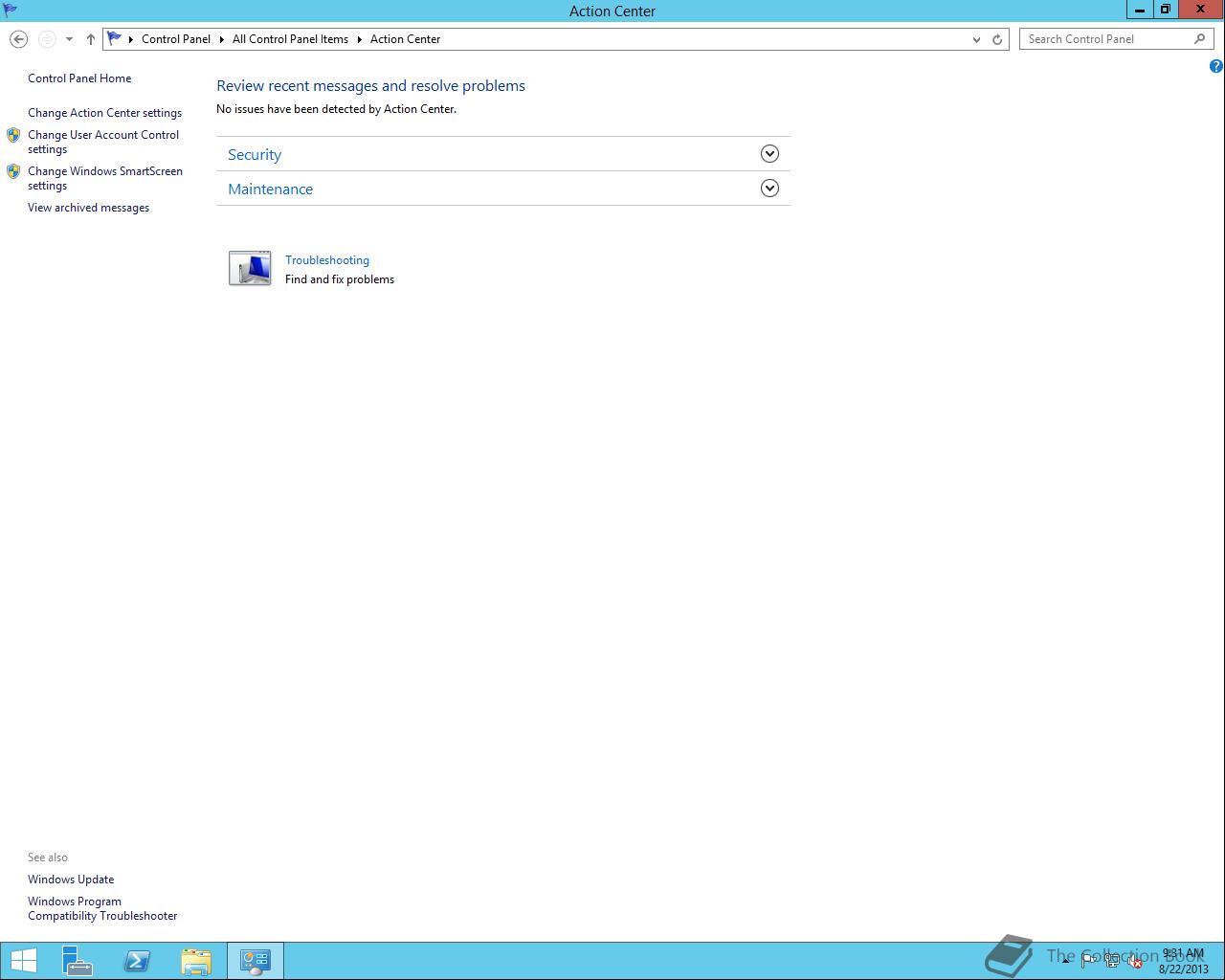This screenshot has width=1225, height=980.
Task: Open the root breadcrumb arrow beside flag
Action: click(131, 39)
